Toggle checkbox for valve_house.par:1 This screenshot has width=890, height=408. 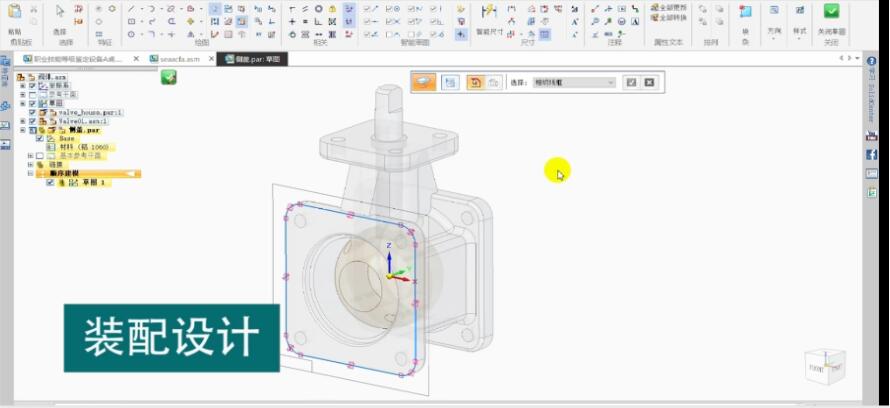click(33, 112)
